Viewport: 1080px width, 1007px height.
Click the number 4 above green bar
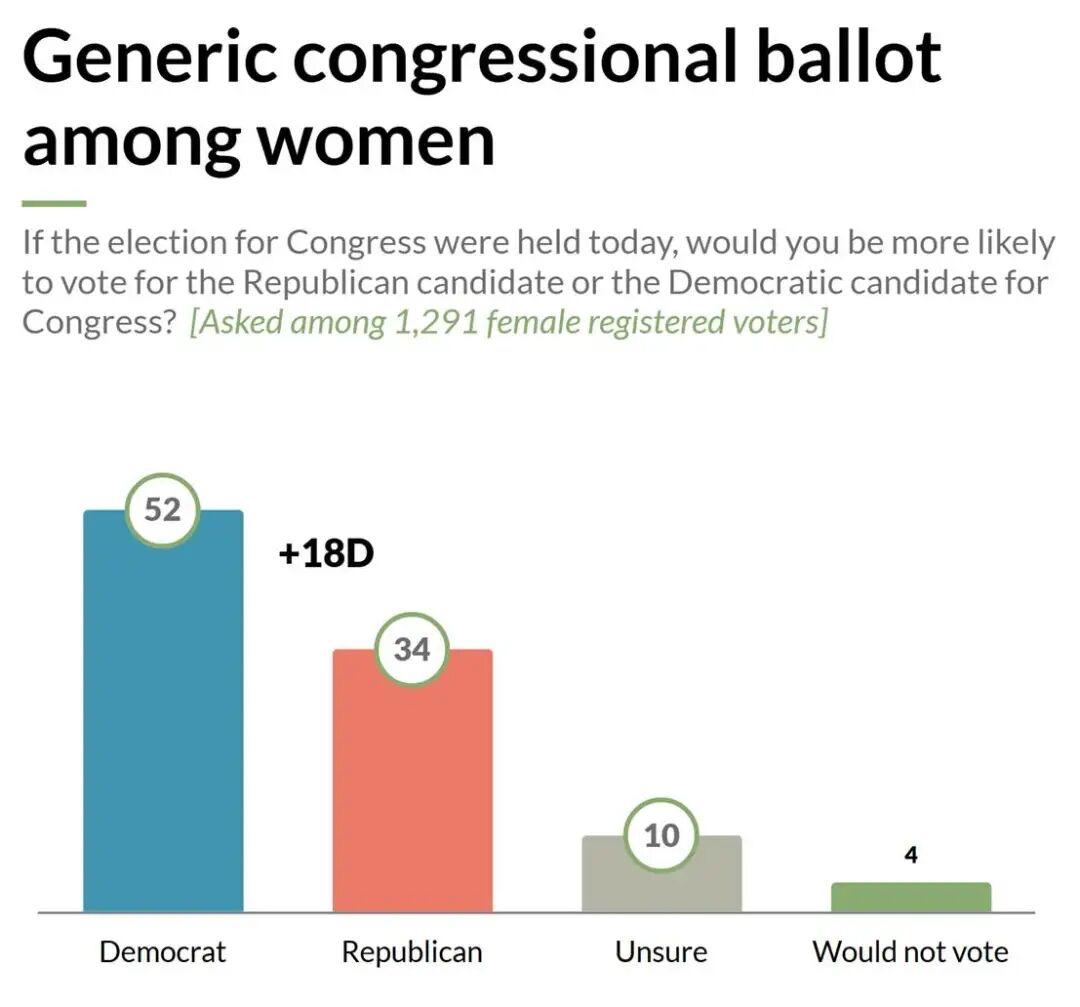(x=911, y=855)
